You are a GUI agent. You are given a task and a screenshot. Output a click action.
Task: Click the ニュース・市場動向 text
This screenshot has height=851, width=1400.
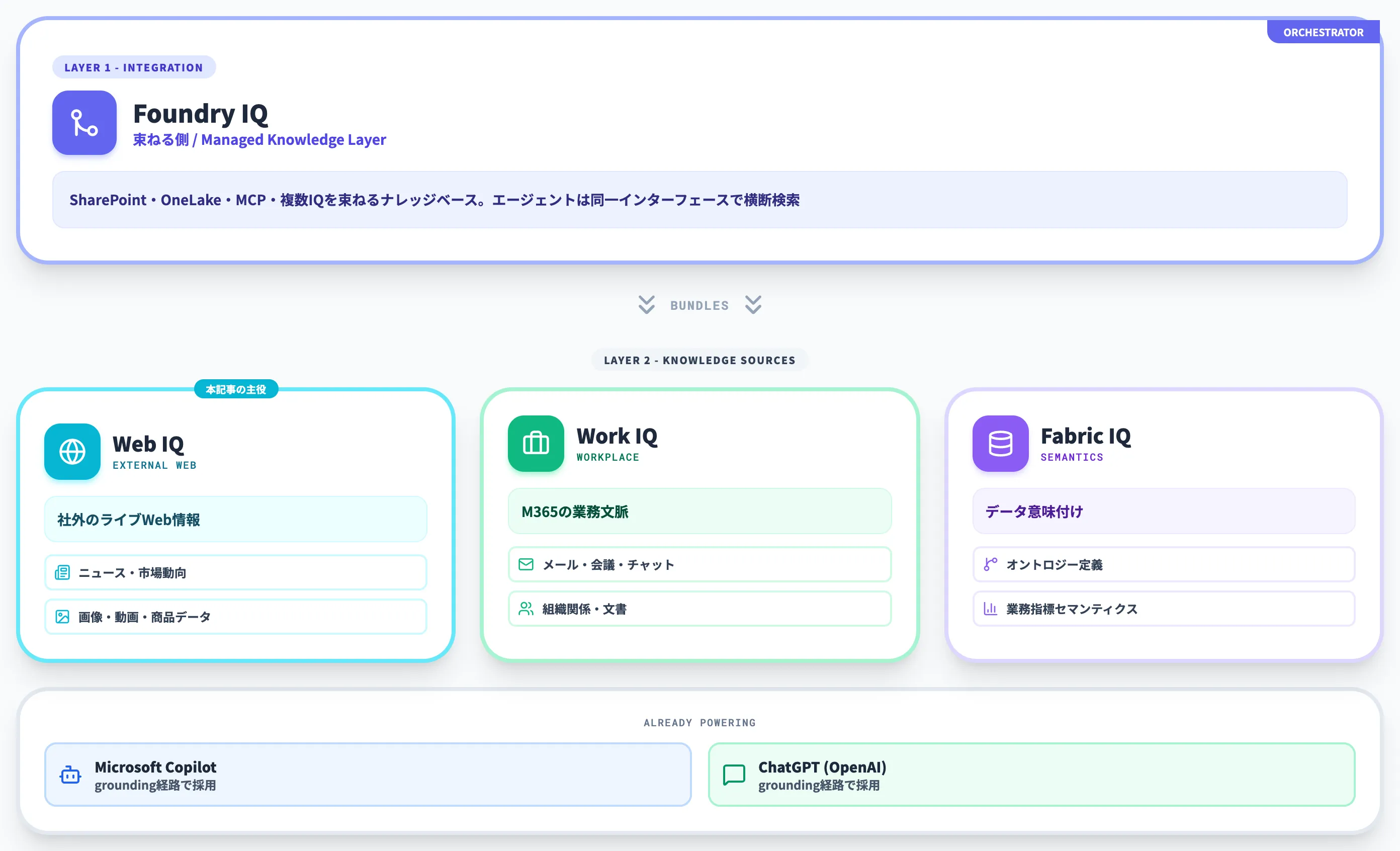132,573
